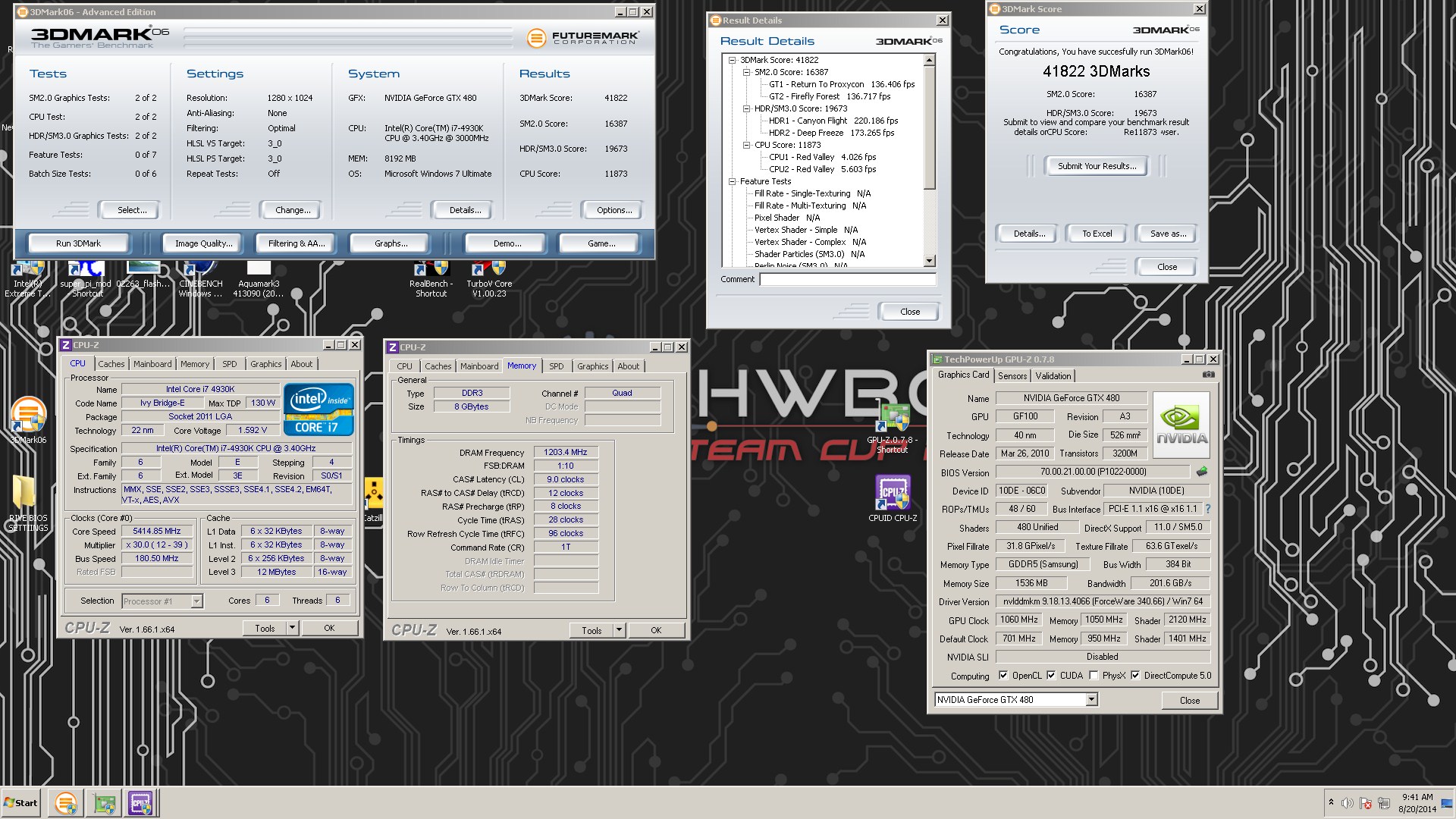The image size is (1456, 819).
Task: Click the GPU-Z screenshot camera icon
Action: coord(1209,375)
